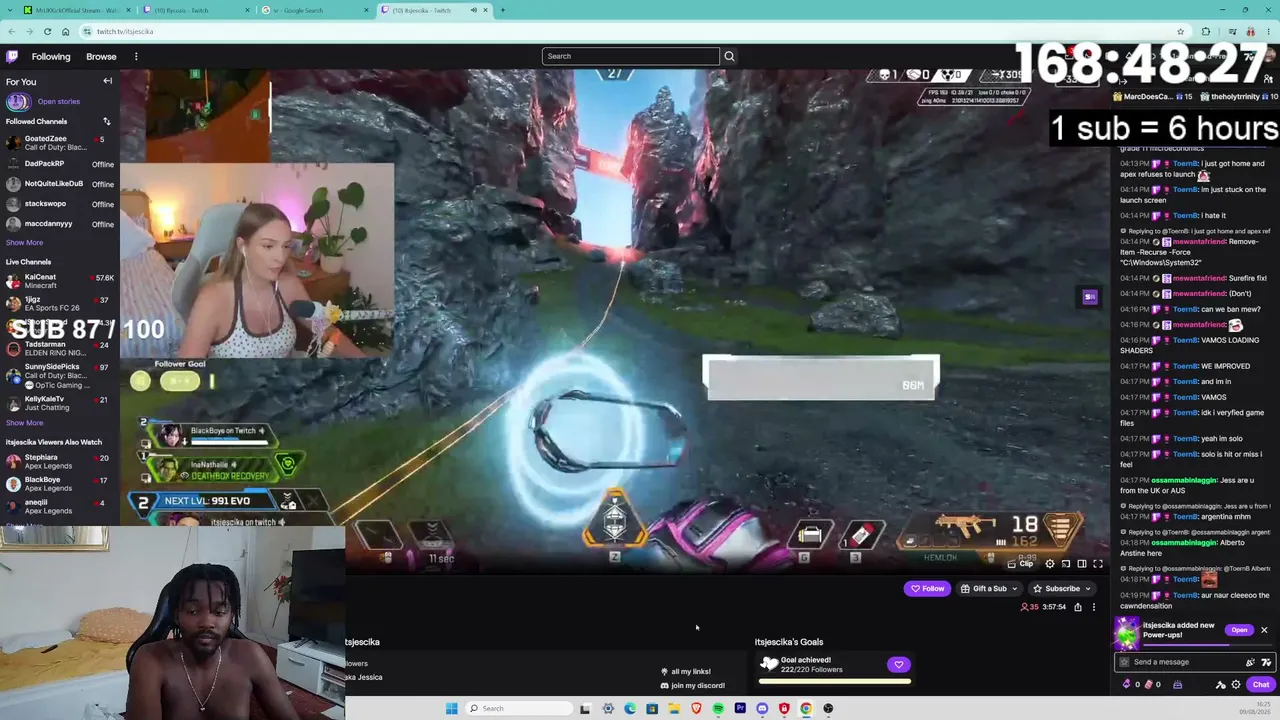Share the stream with the share icon
Image resolution: width=1280 pixels, height=720 pixels.
pyautogui.click(x=1078, y=607)
